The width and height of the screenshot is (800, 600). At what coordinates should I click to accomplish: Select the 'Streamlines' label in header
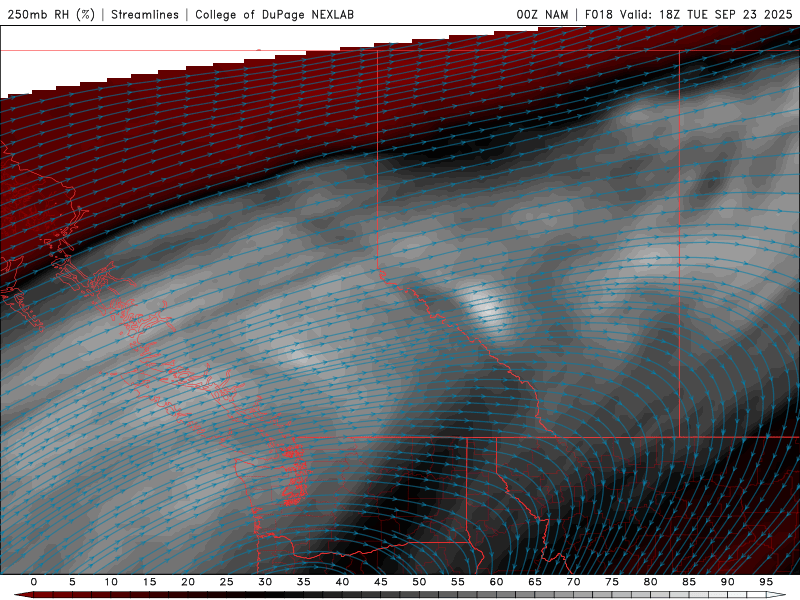(x=145, y=14)
